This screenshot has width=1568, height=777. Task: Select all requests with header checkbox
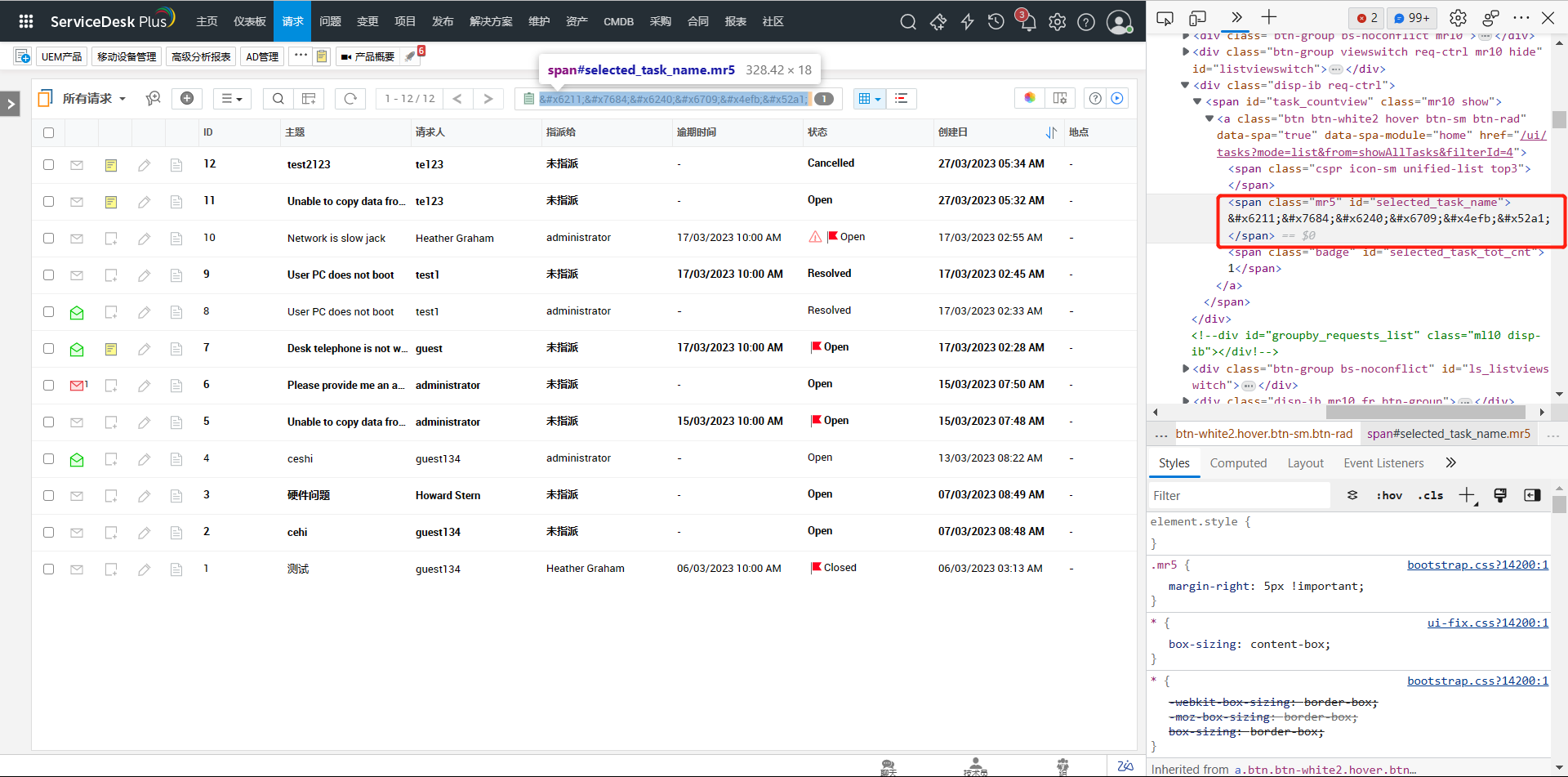point(48,132)
